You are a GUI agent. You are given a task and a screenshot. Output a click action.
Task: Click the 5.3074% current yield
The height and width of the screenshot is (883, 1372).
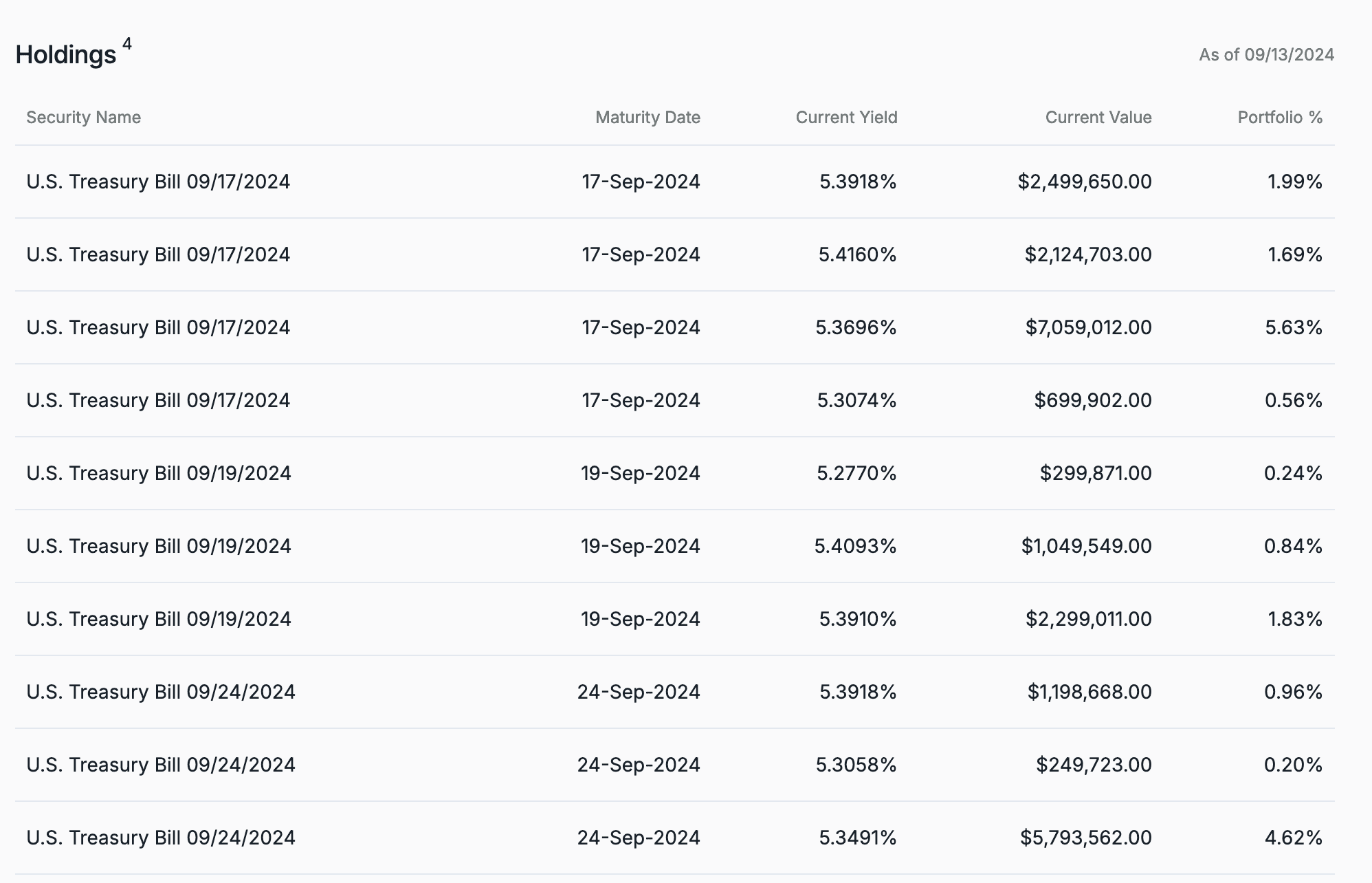(856, 400)
